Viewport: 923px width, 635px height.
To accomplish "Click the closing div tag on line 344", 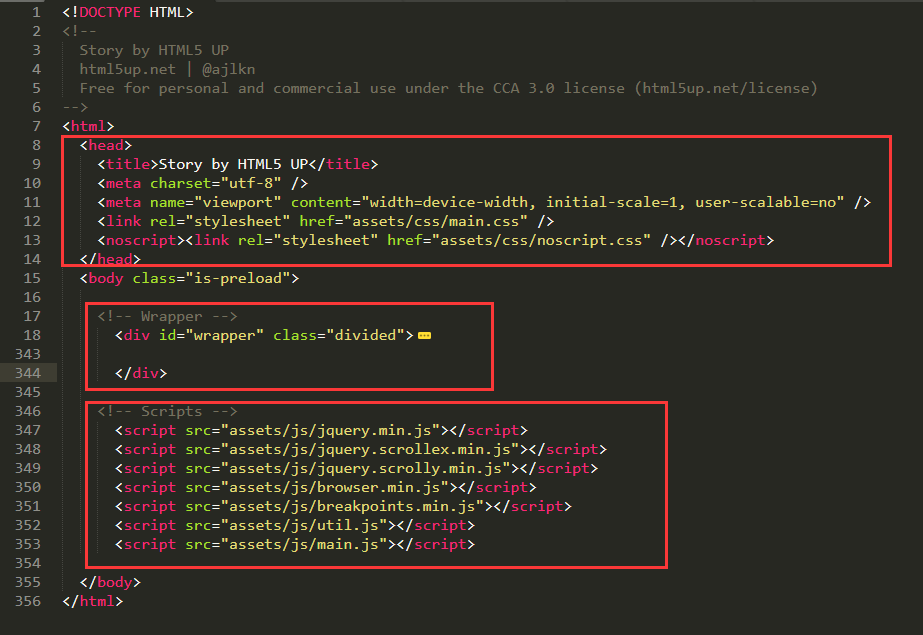I will 141,373.
